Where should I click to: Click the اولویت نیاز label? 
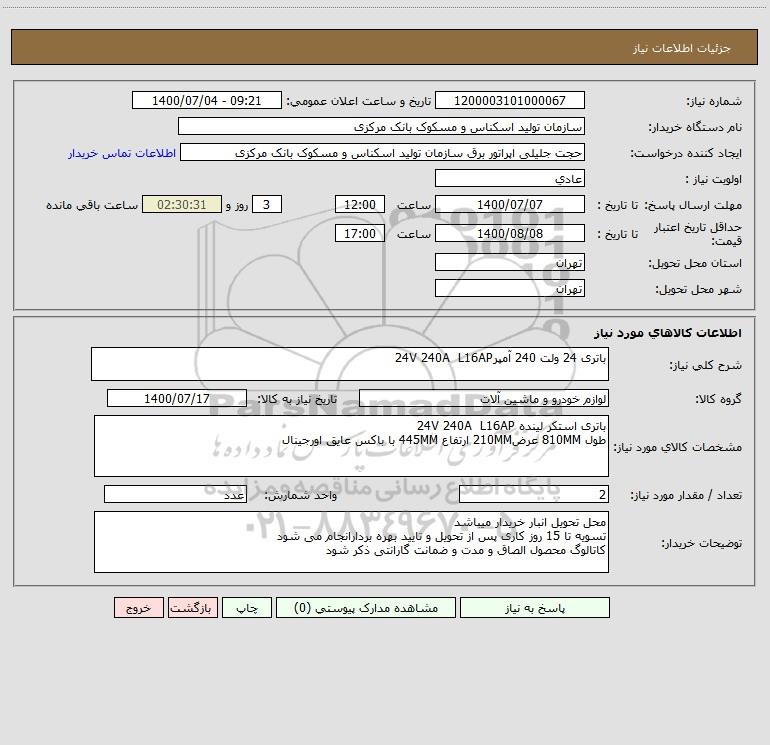coord(714,179)
